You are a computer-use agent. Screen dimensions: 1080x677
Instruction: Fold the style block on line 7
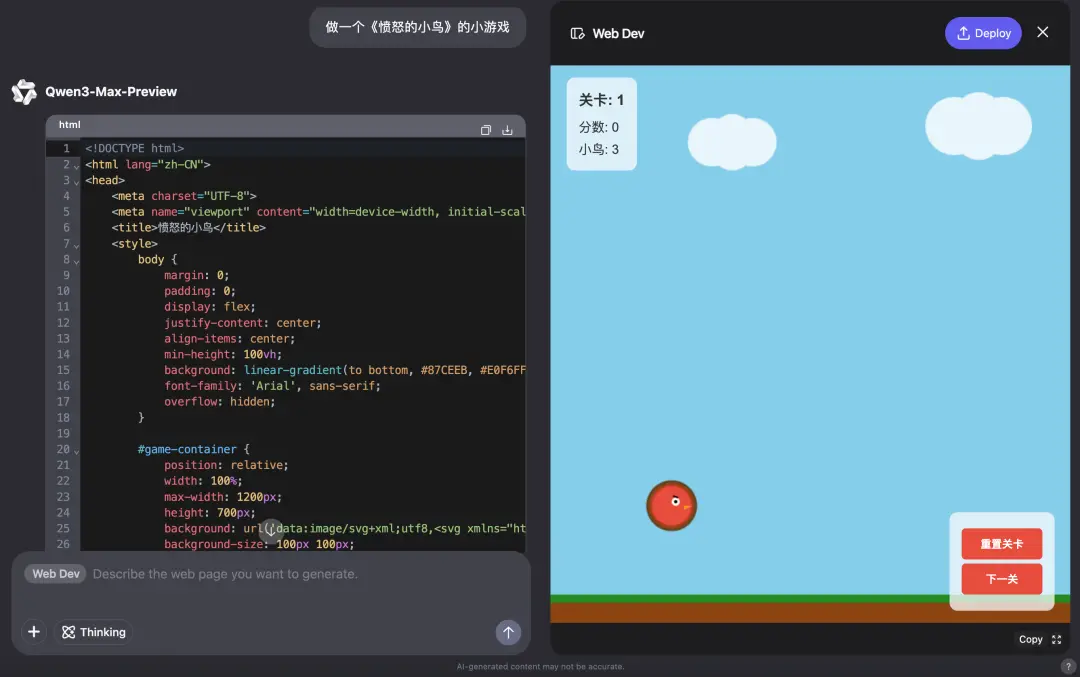(x=77, y=244)
